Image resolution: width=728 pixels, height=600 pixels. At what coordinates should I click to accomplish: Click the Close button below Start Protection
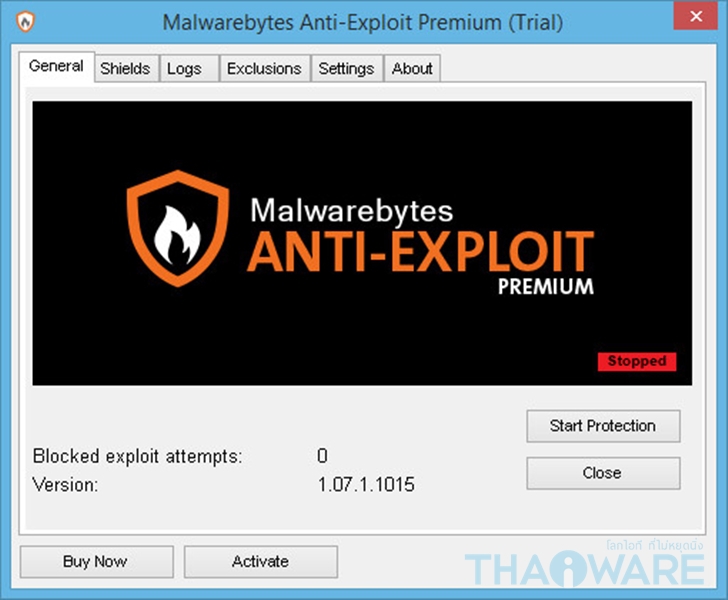[x=603, y=473]
